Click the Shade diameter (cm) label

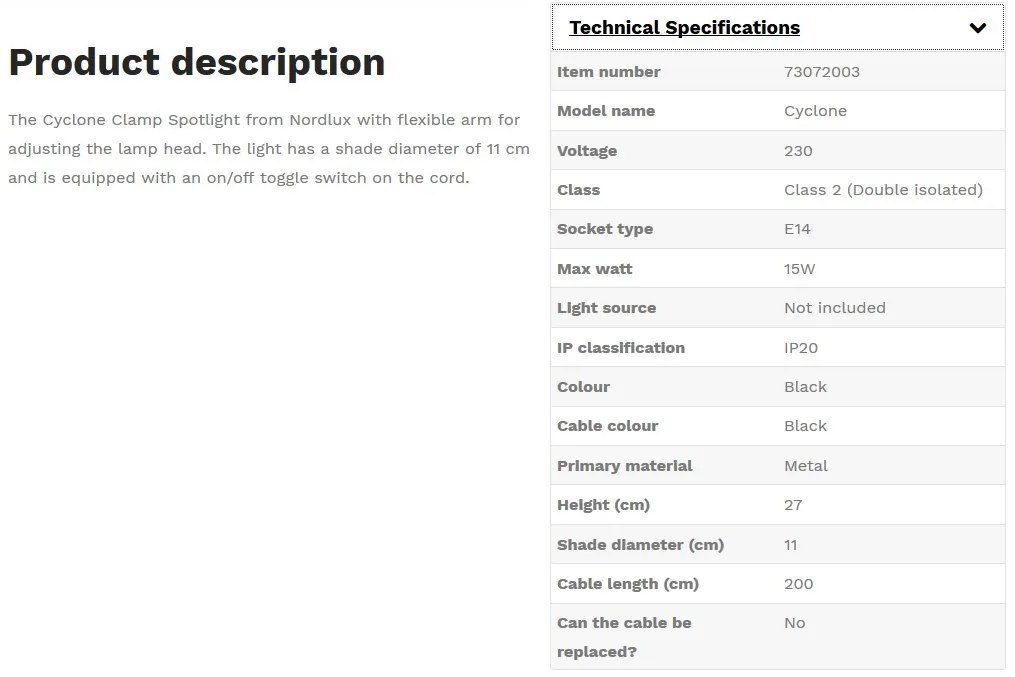[x=640, y=545]
